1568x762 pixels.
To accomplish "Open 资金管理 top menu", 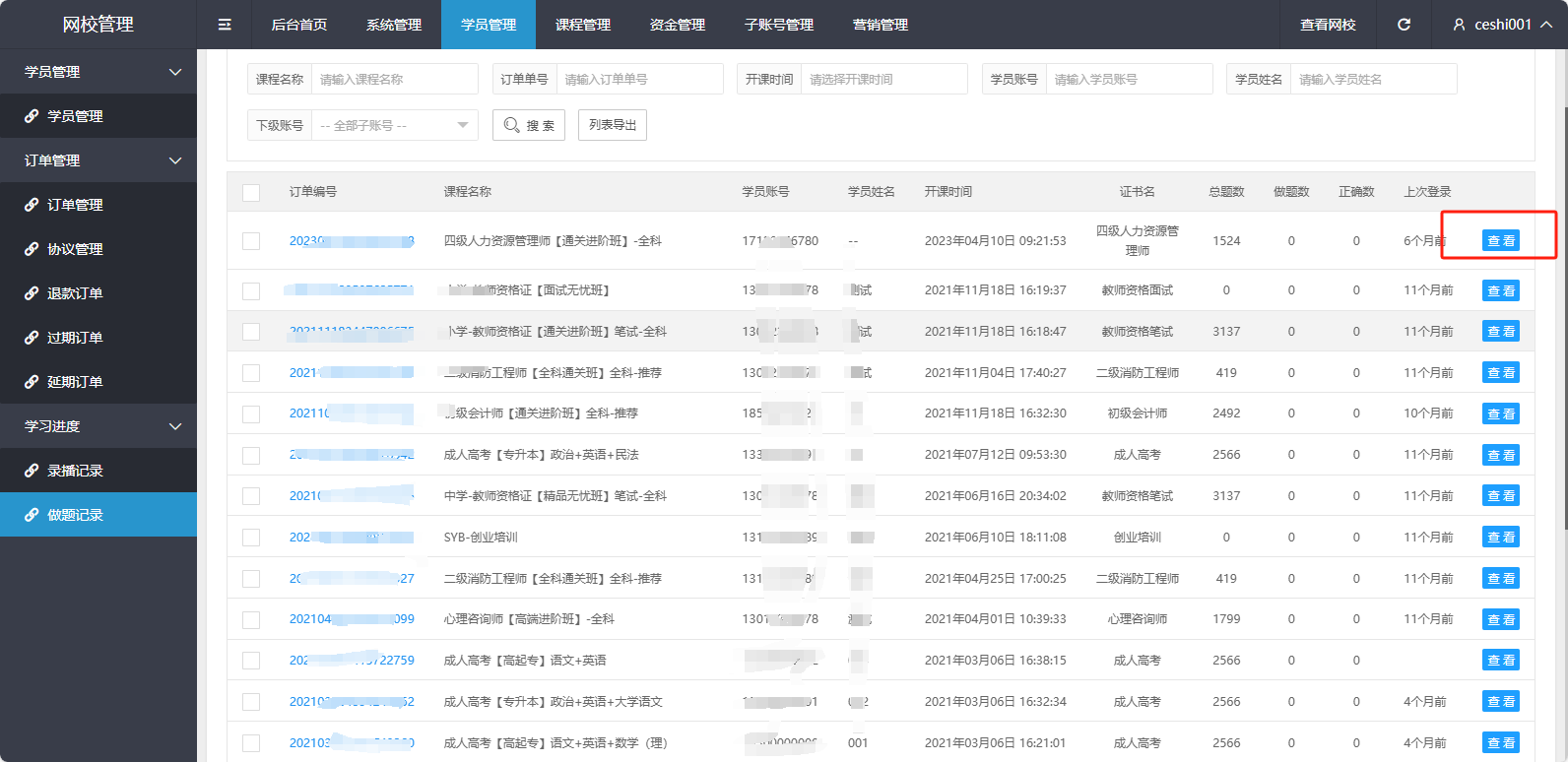I will coord(678,25).
